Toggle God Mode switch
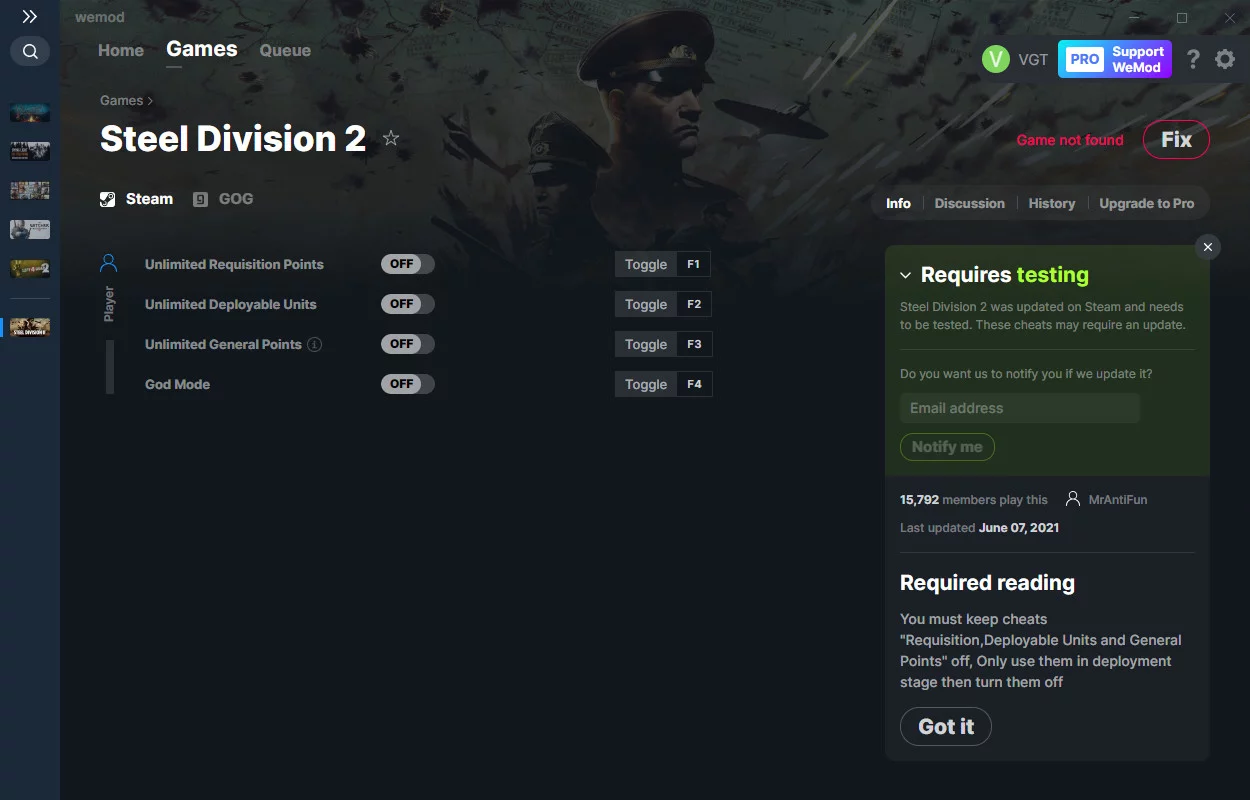This screenshot has width=1250, height=800. pos(408,384)
